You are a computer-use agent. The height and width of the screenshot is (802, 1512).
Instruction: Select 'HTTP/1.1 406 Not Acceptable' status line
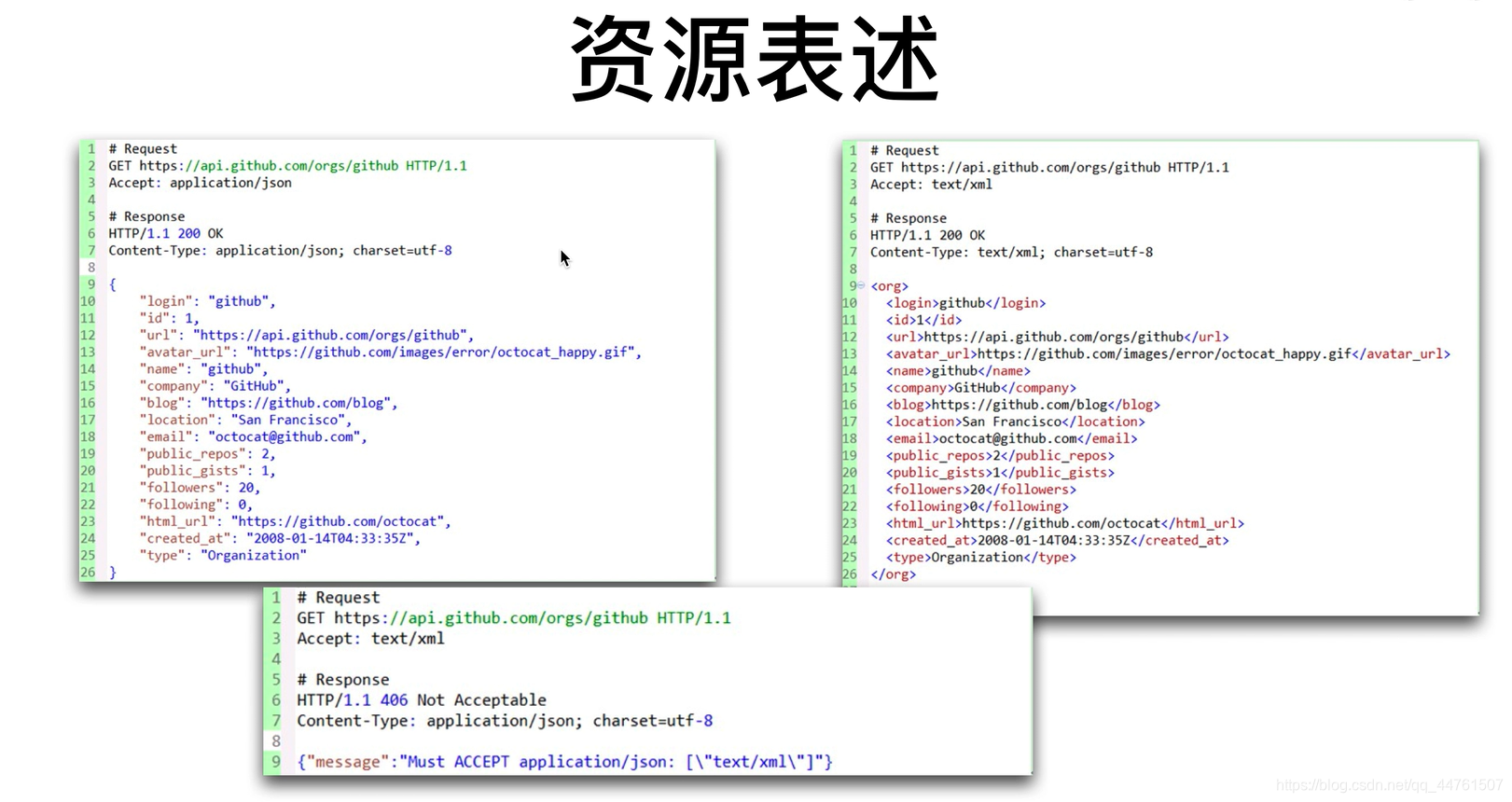pos(421,699)
